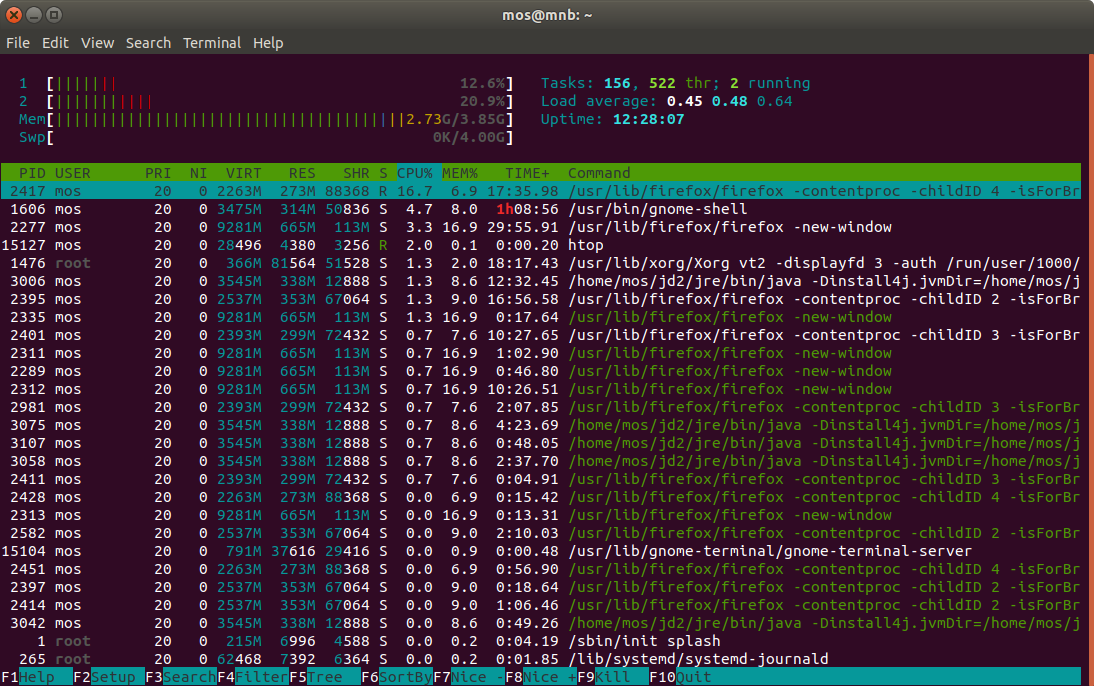The image size is (1094, 686).
Task: Click F9 Kill in the bottom bar
Action: click(613, 677)
